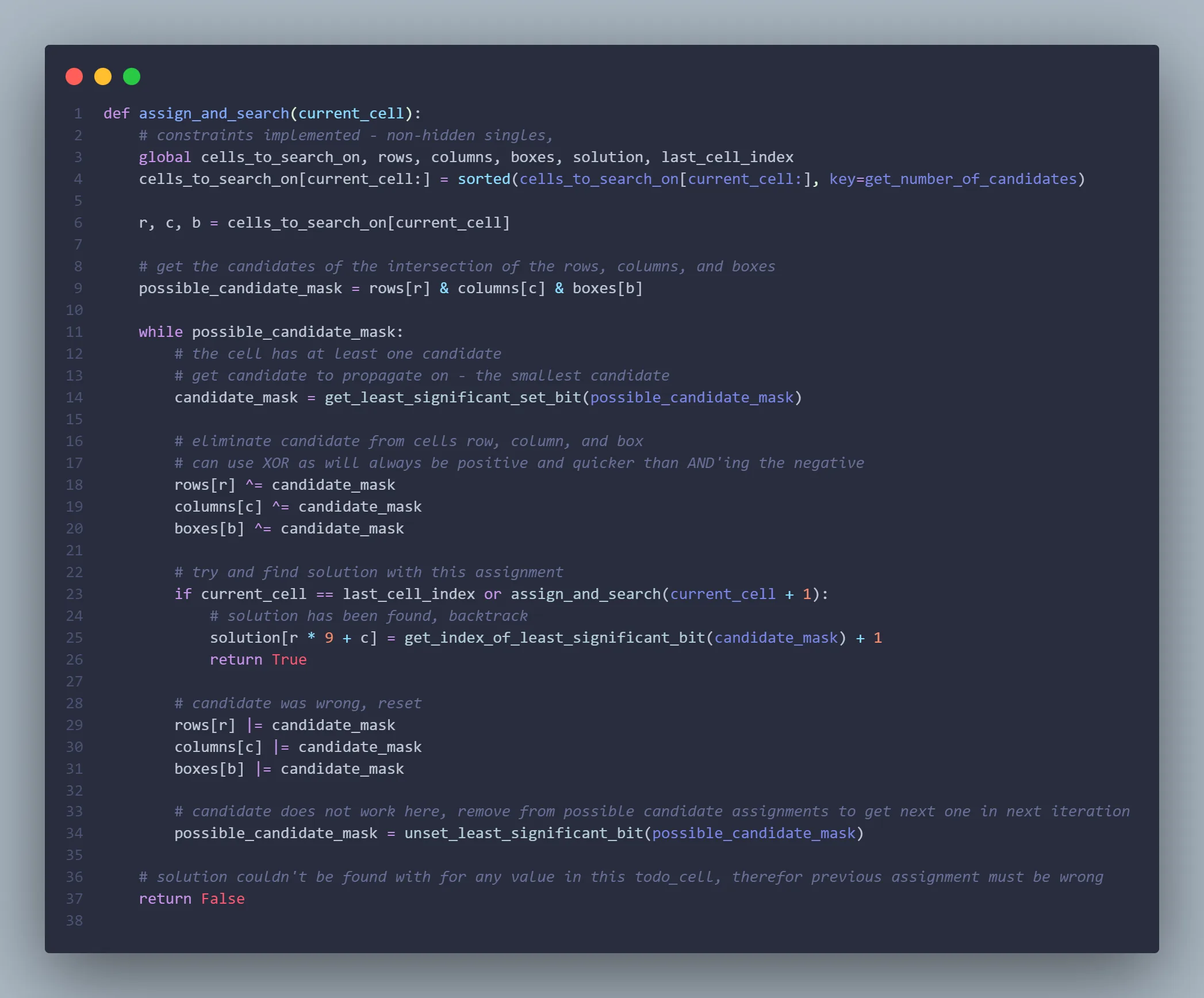Click 'get_least_significant_set_bit' on line 14

[453, 397]
